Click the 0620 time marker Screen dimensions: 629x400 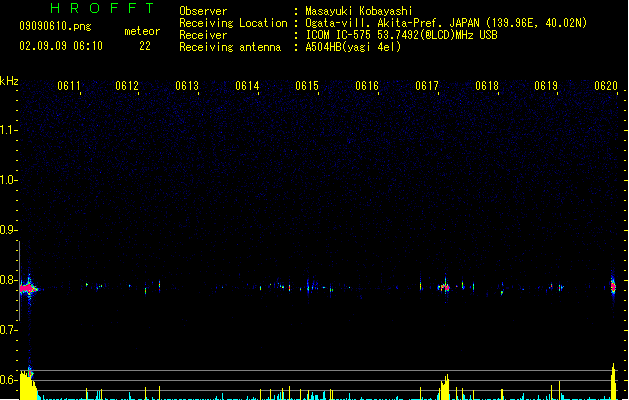pos(606,85)
